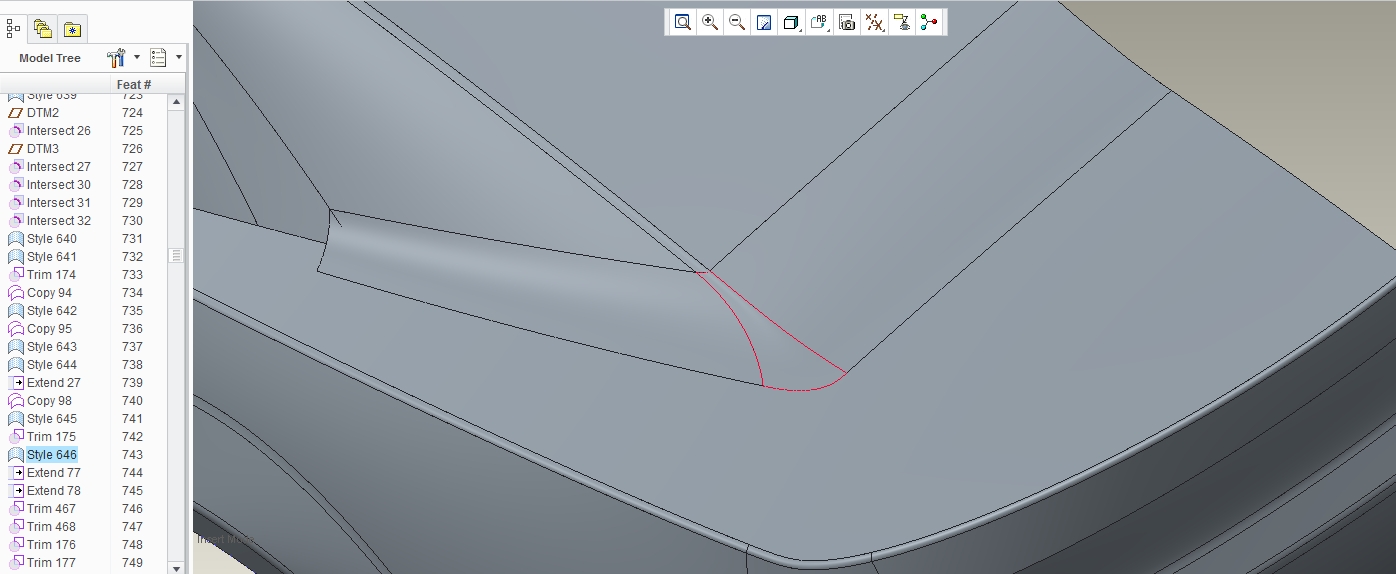
Task: Open the View Manager
Action: click(847, 22)
